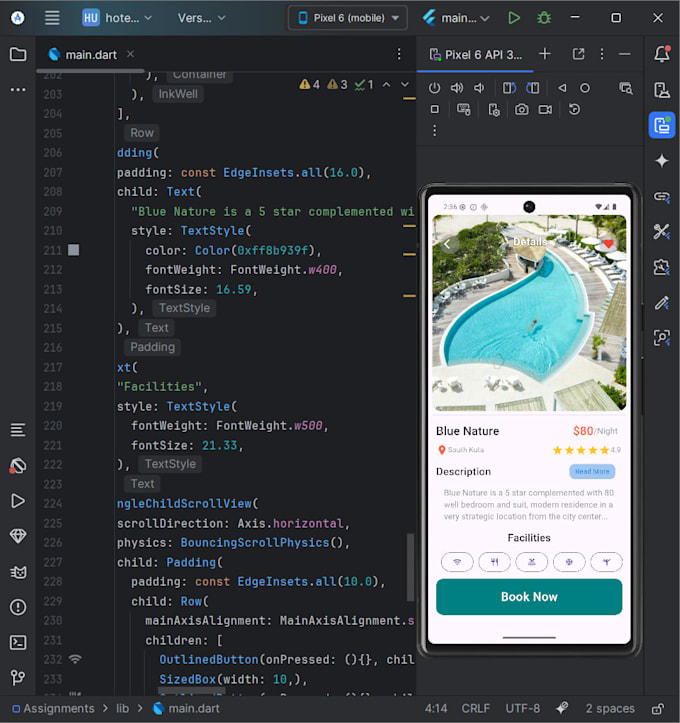
Task: Open Device Manager tool window
Action: 662,89
